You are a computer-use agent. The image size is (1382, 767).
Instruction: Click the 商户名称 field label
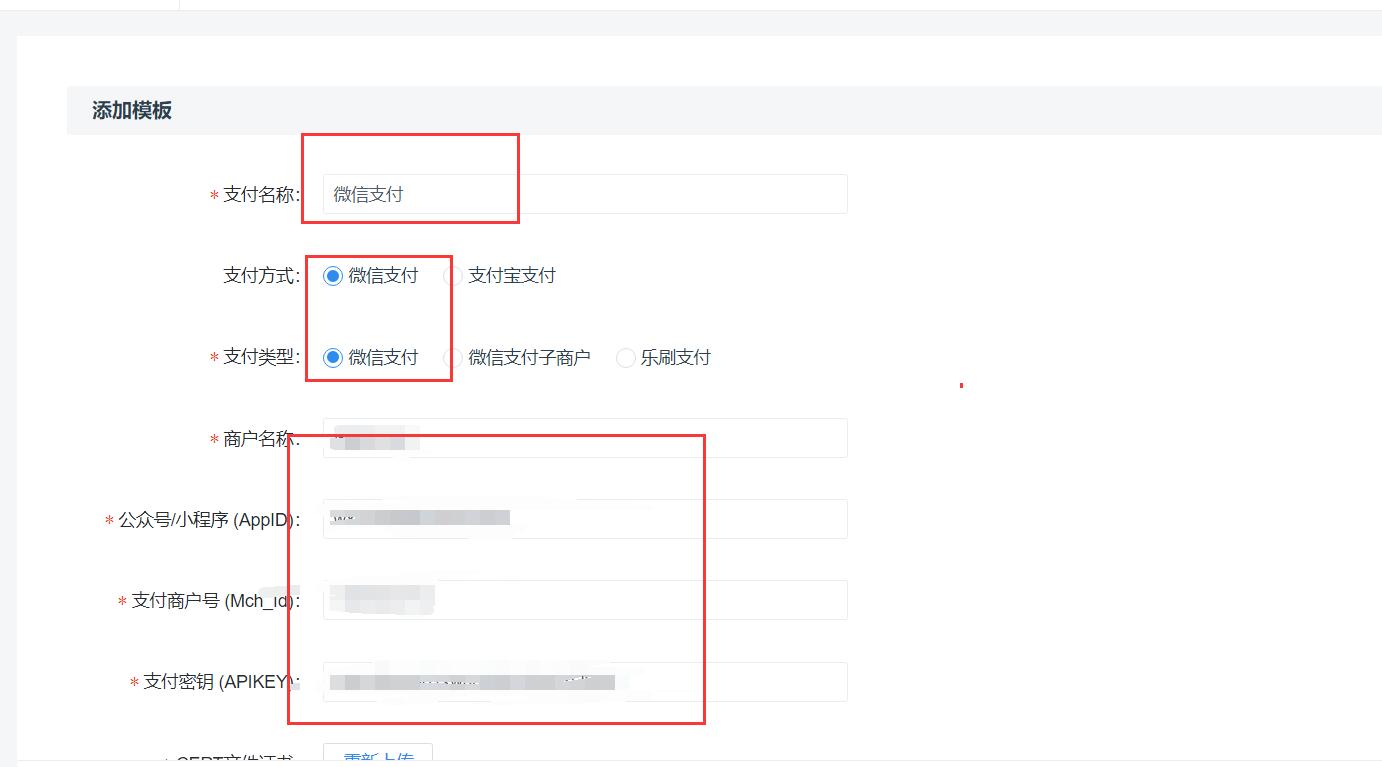(261, 439)
